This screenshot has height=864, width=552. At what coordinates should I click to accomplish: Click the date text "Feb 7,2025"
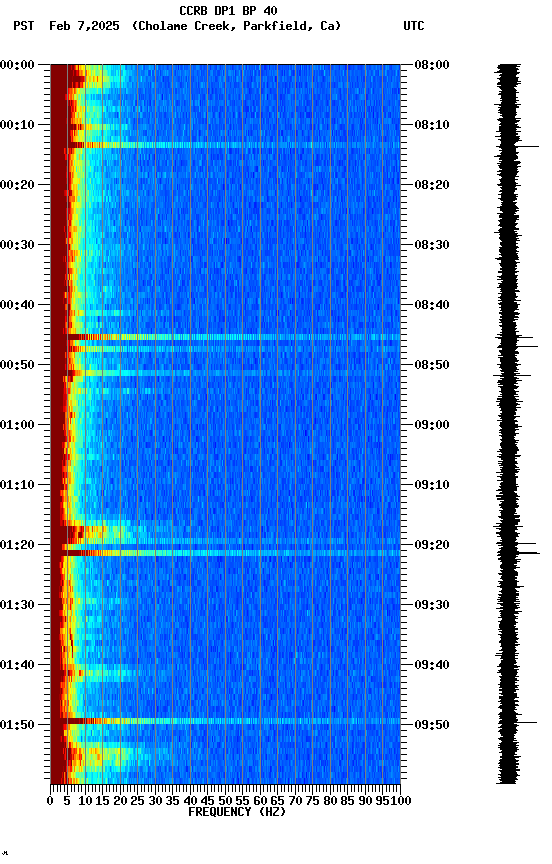84,26
